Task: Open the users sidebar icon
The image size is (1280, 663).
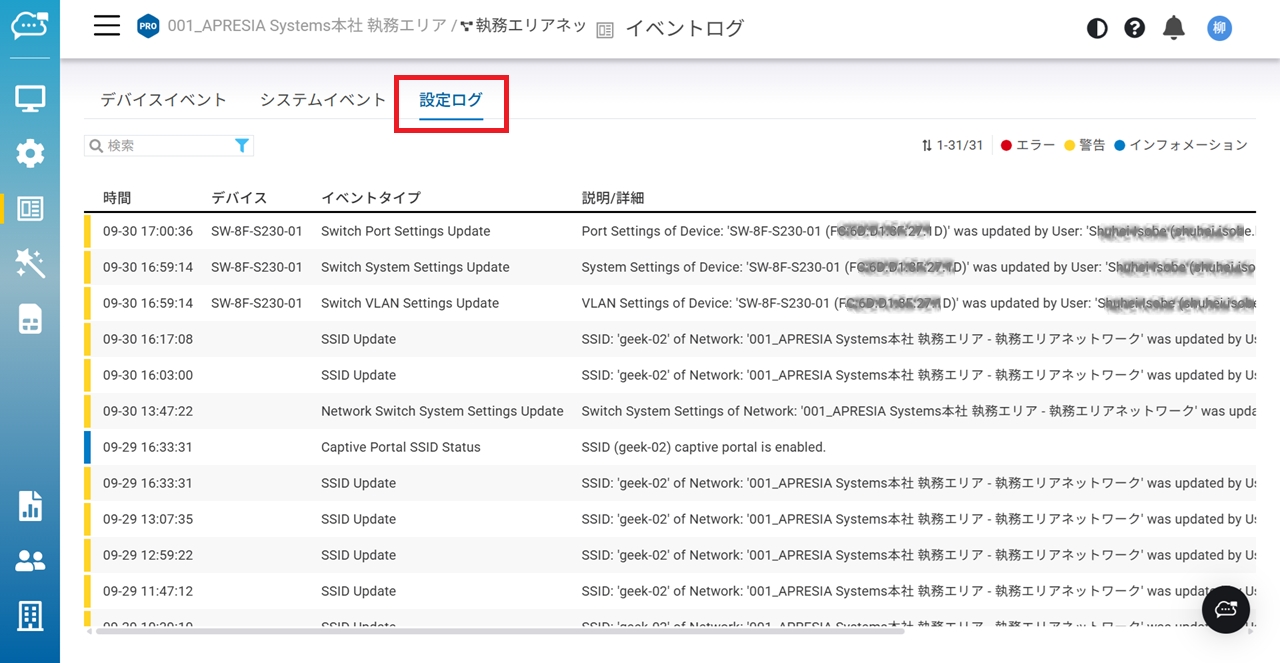Action: (30, 561)
